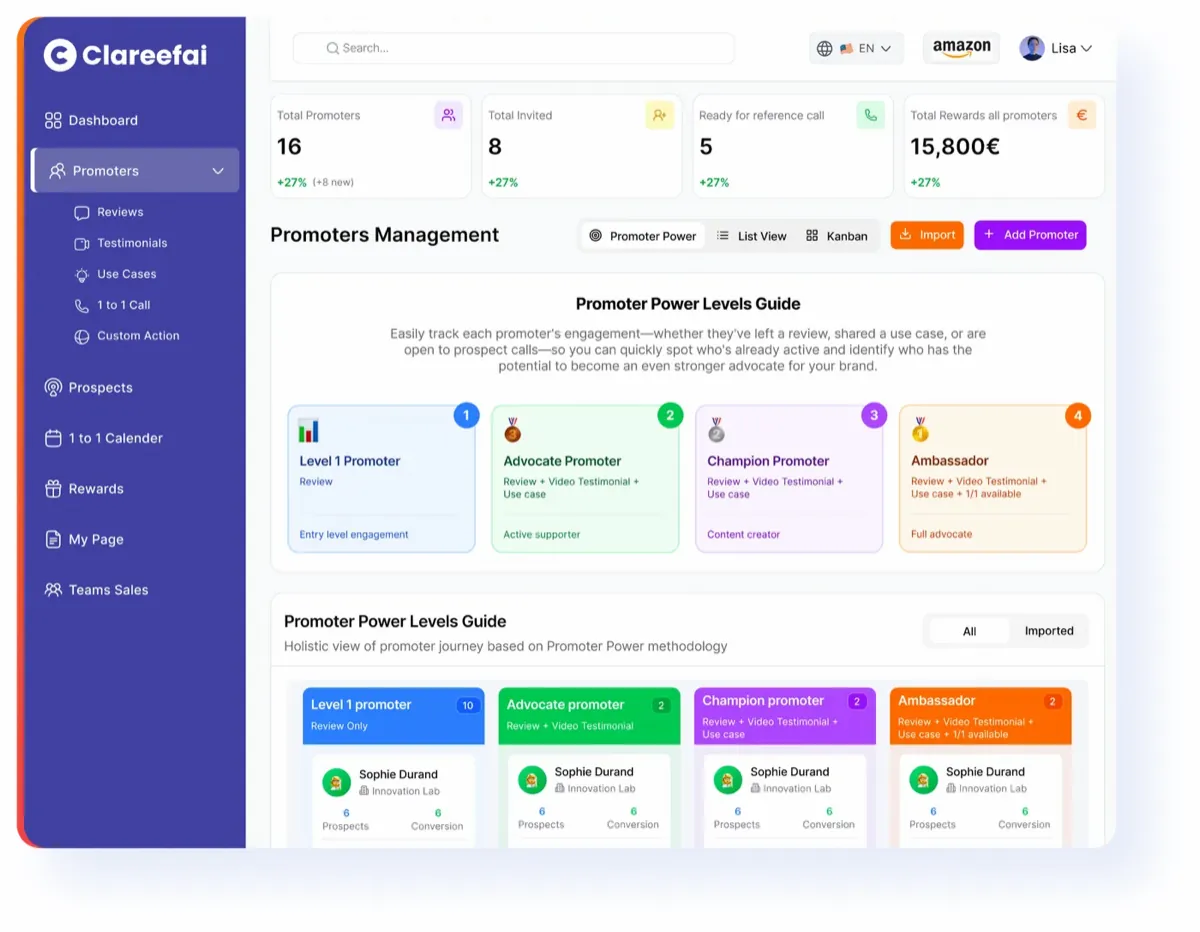This screenshot has width=1200, height=932.
Task: Select the Ambassador guide card
Action: (993, 479)
